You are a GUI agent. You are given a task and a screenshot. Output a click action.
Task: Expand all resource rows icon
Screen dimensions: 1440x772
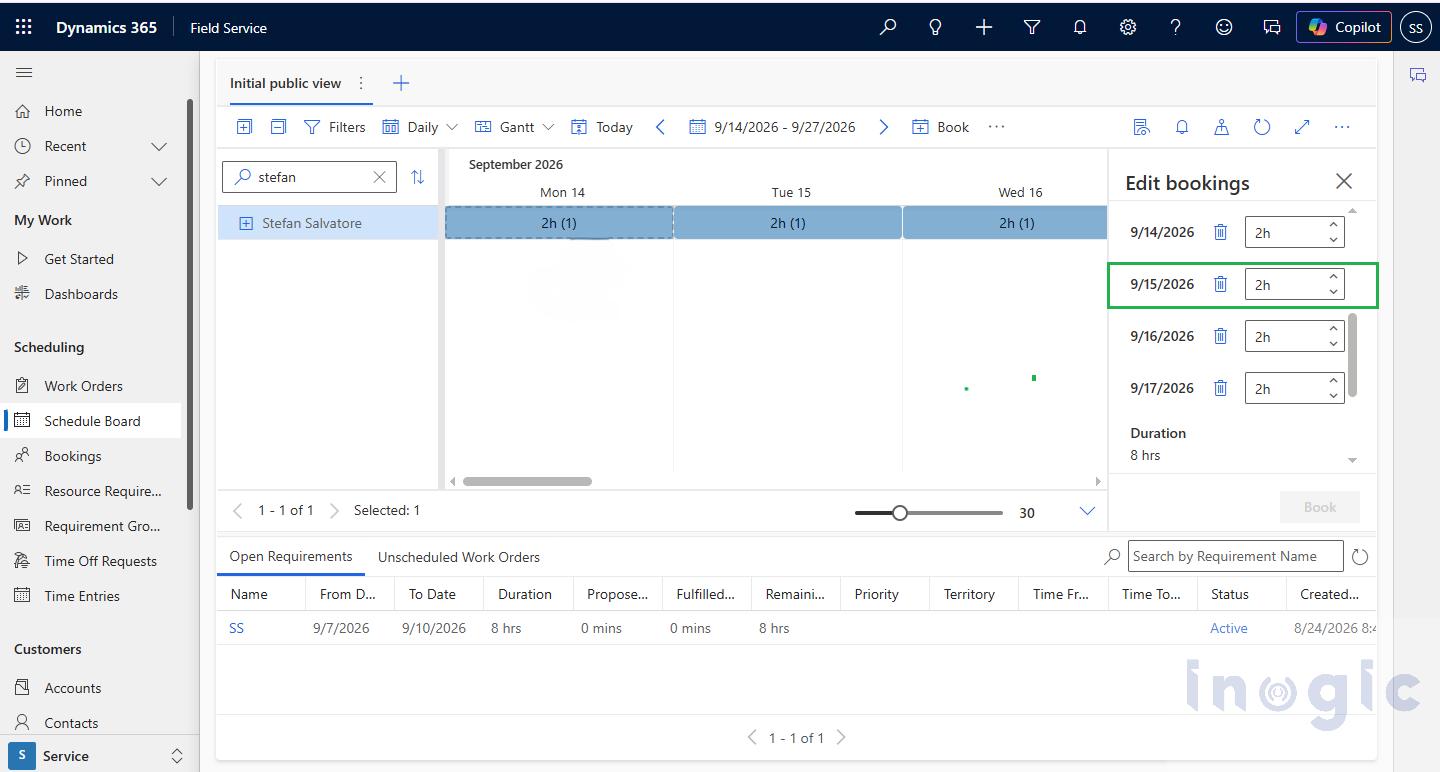pyautogui.click(x=244, y=127)
